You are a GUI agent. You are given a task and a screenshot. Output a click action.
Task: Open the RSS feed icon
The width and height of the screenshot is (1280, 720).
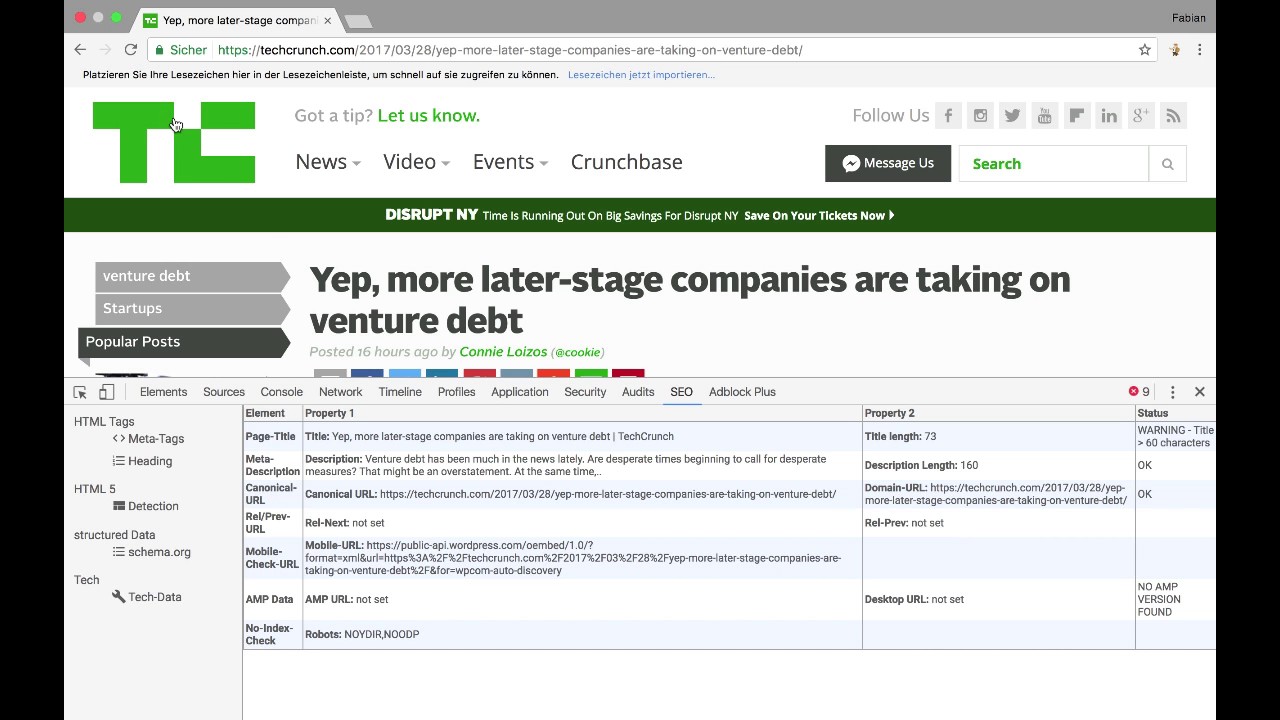click(x=1173, y=116)
